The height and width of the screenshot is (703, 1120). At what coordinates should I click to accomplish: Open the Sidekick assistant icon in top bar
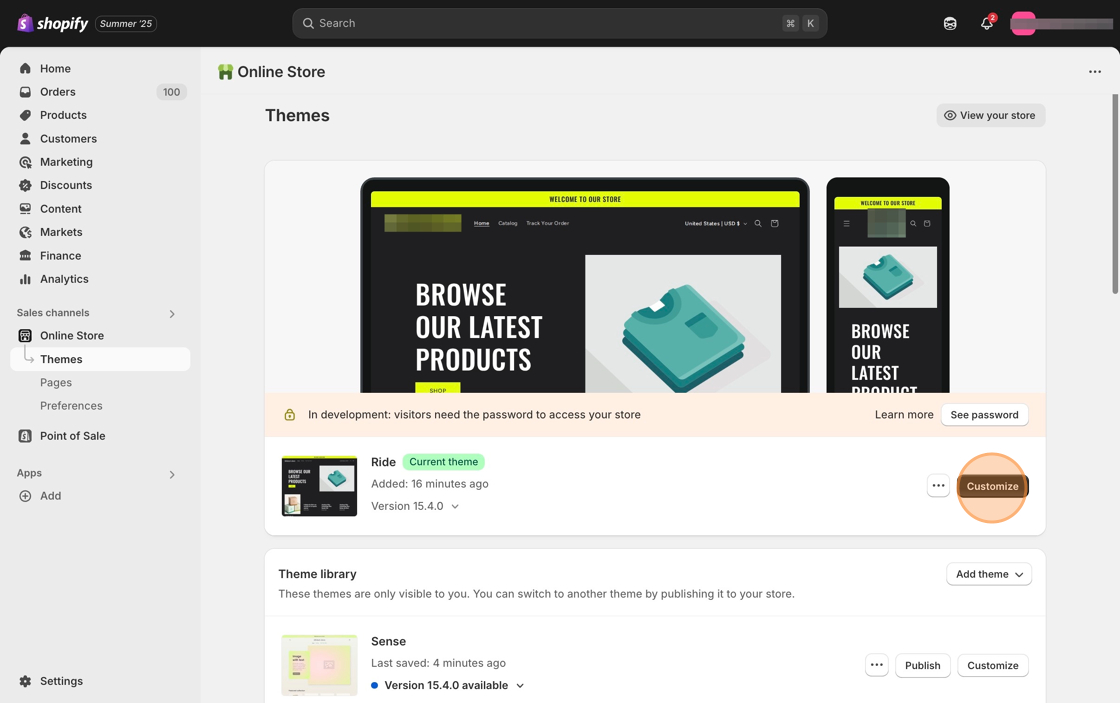pos(950,23)
